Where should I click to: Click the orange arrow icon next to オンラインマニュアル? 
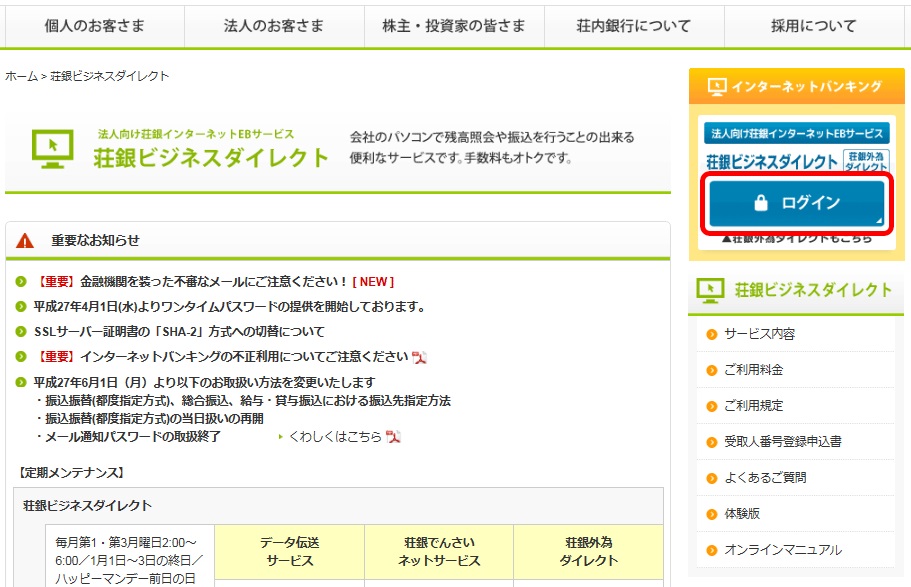[712, 550]
